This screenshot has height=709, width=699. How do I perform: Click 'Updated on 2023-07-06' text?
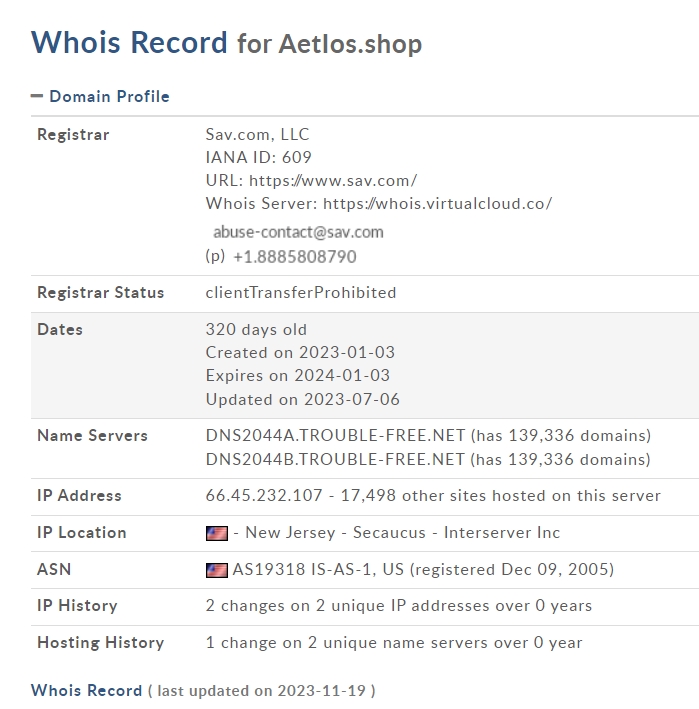pos(302,399)
